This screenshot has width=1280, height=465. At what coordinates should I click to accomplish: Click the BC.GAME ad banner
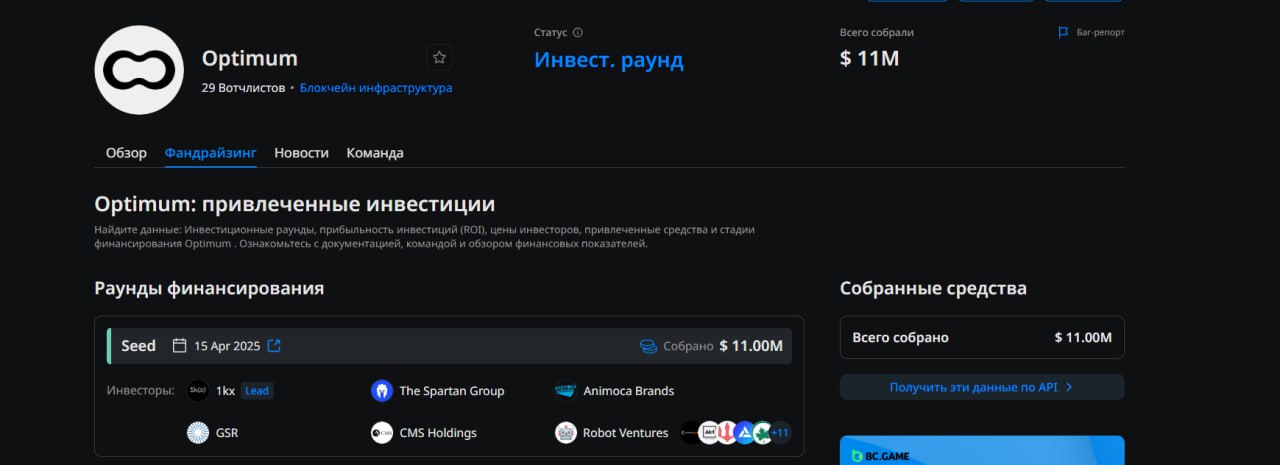click(x=981, y=451)
